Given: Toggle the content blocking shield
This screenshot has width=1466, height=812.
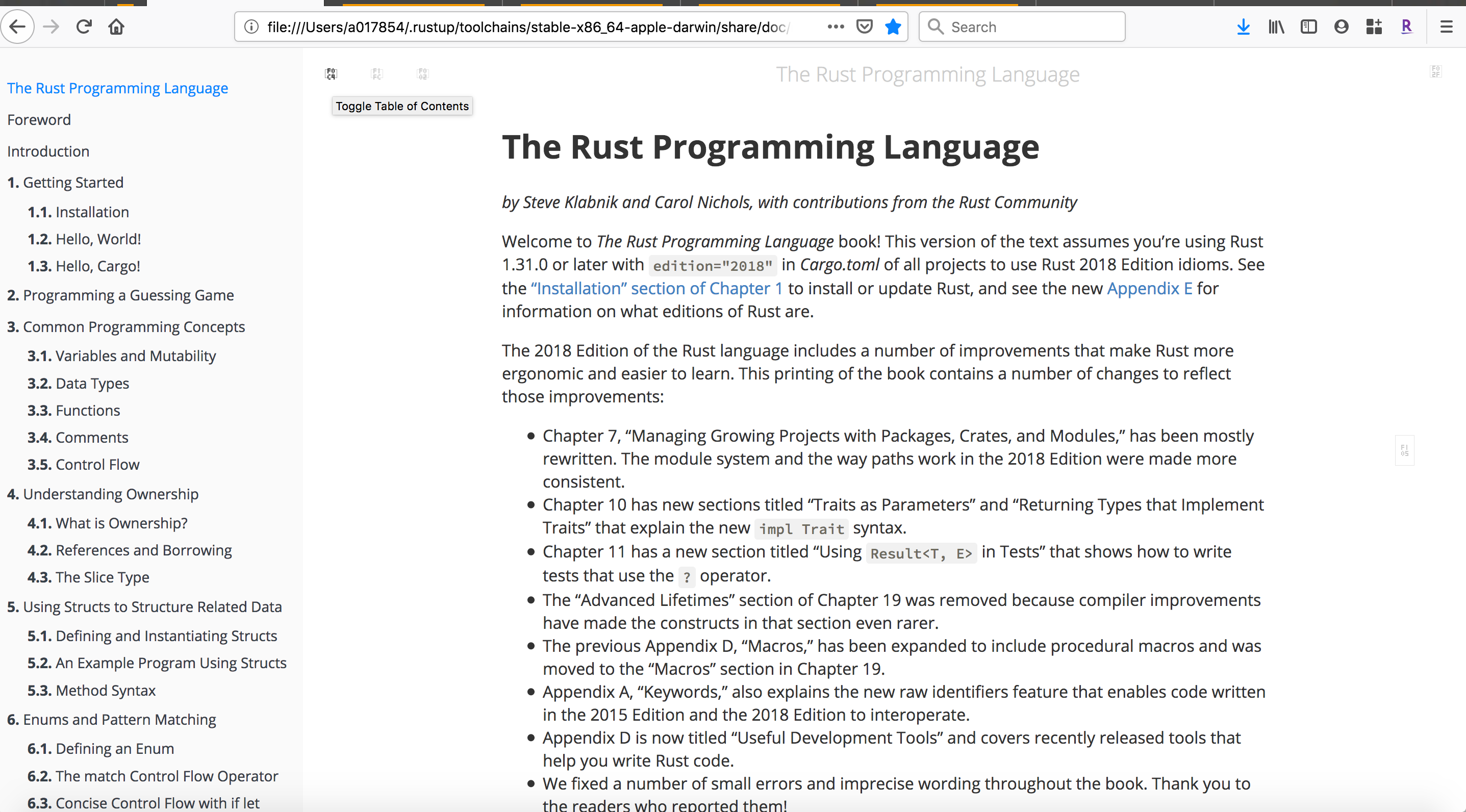Looking at the screenshot, I should (864, 26).
